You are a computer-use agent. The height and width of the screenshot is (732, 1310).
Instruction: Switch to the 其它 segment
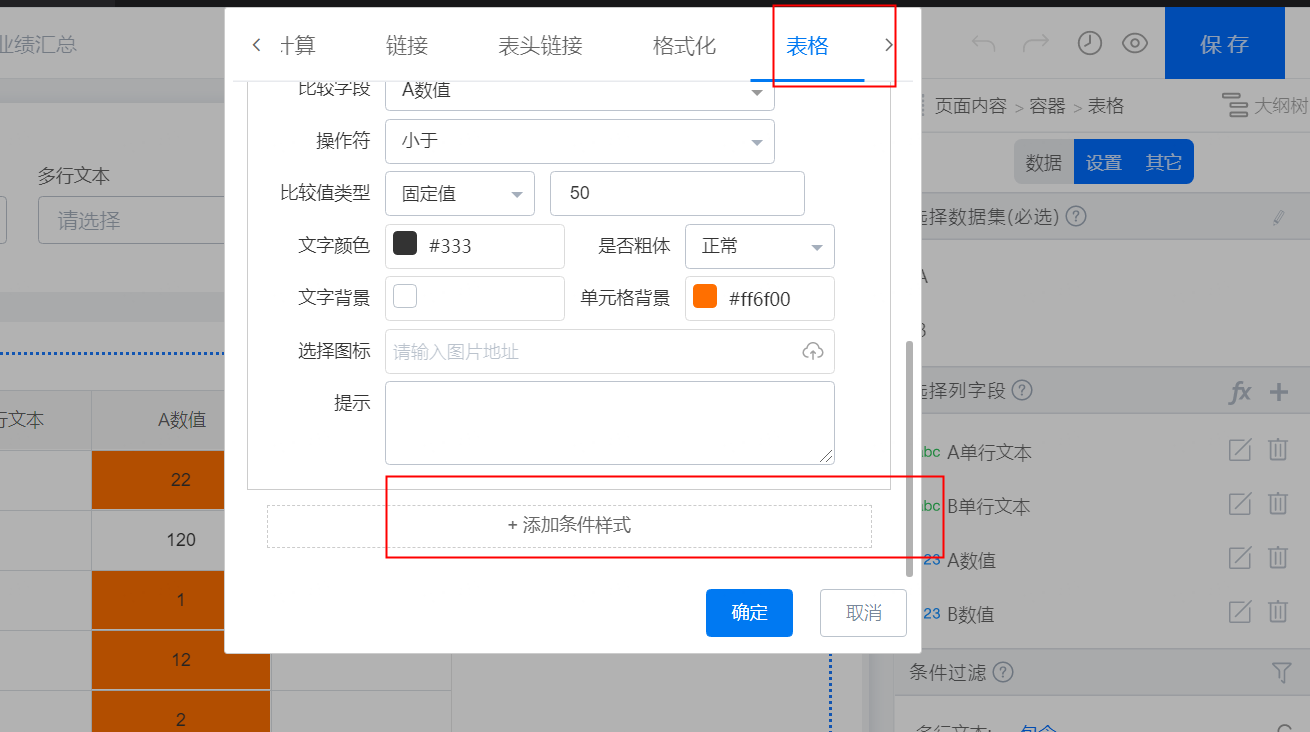[1163, 162]
